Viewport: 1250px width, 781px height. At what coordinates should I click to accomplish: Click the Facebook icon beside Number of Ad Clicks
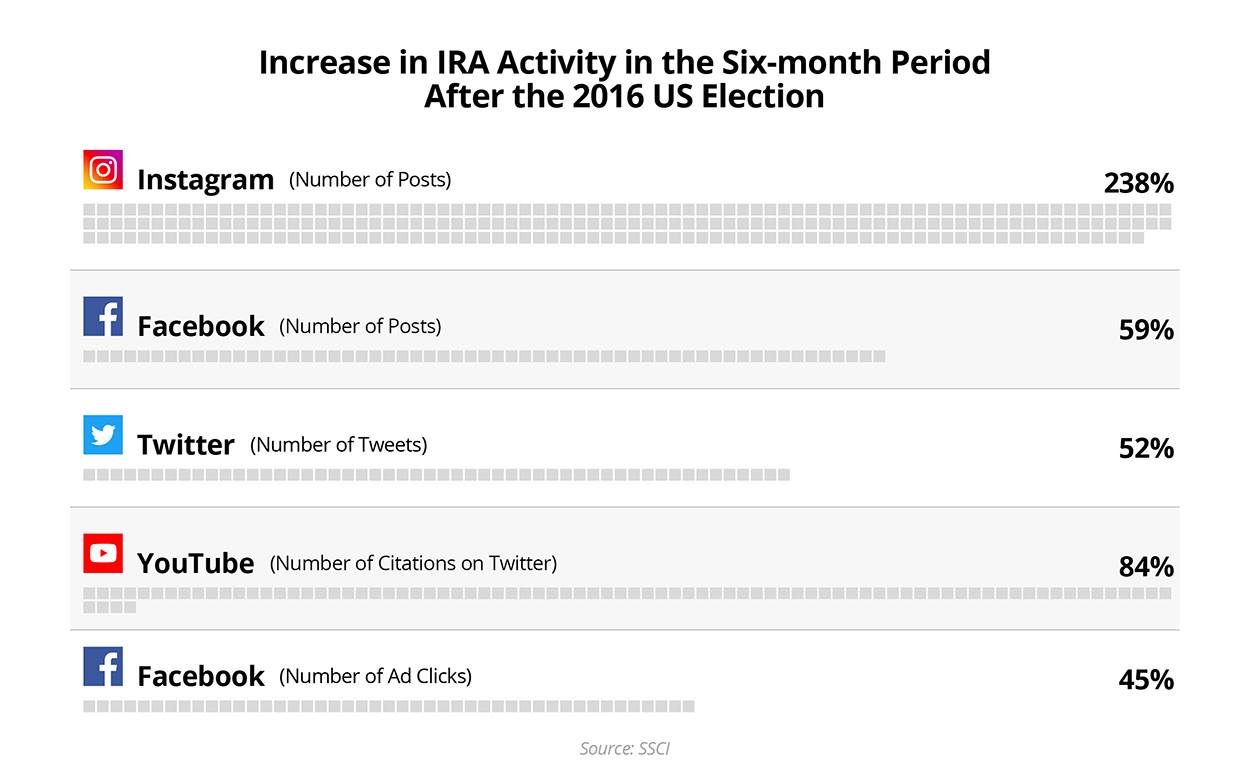(103, 666)
